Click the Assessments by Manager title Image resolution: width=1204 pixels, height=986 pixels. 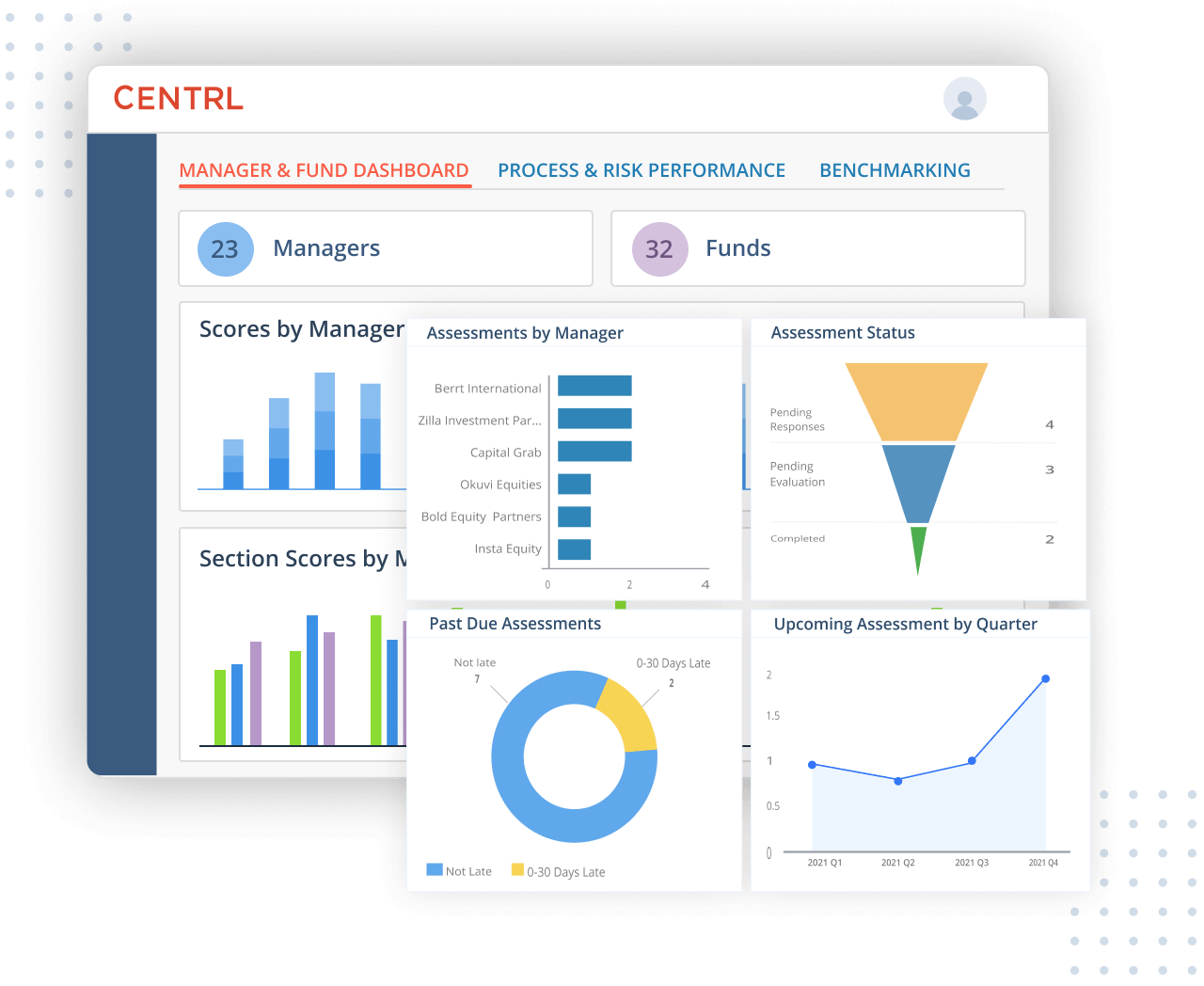[525, 333]
